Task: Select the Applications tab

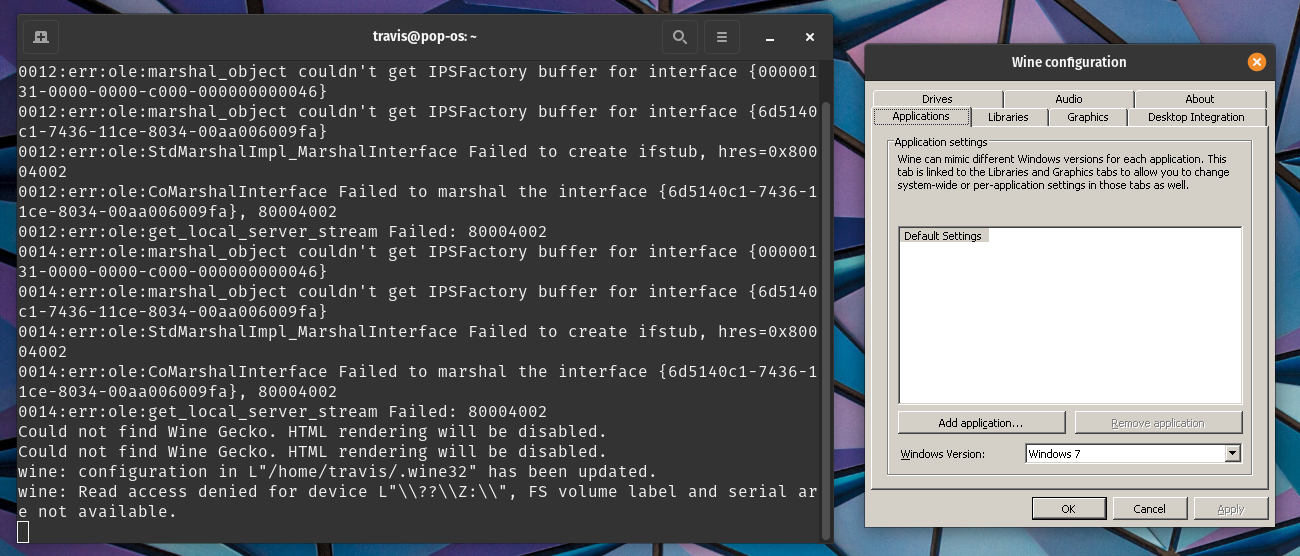Action: 921,117
